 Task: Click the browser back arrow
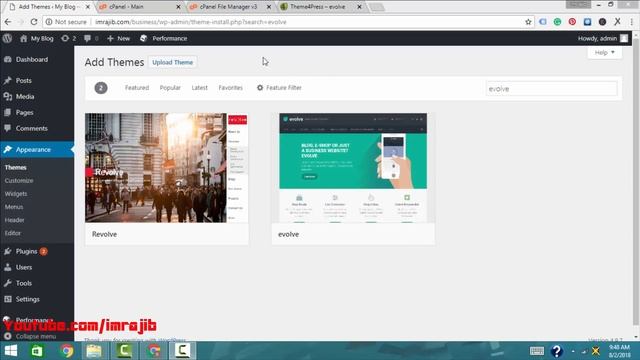[8, 22]
